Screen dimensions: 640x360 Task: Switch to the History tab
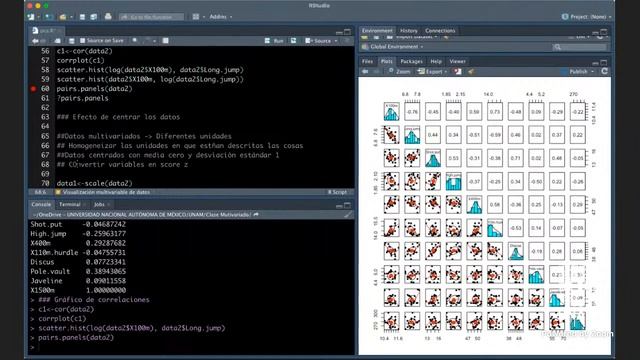tap(409, 31)
